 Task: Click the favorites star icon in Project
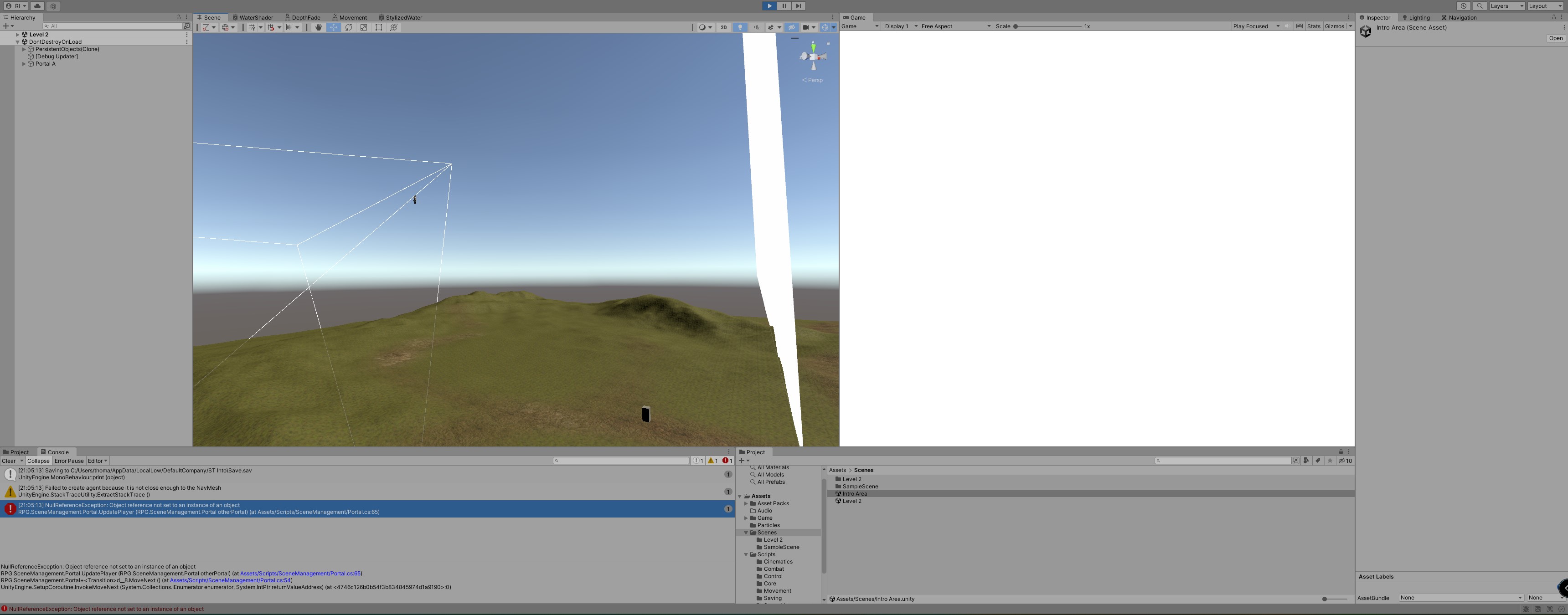pos(1330,461)
